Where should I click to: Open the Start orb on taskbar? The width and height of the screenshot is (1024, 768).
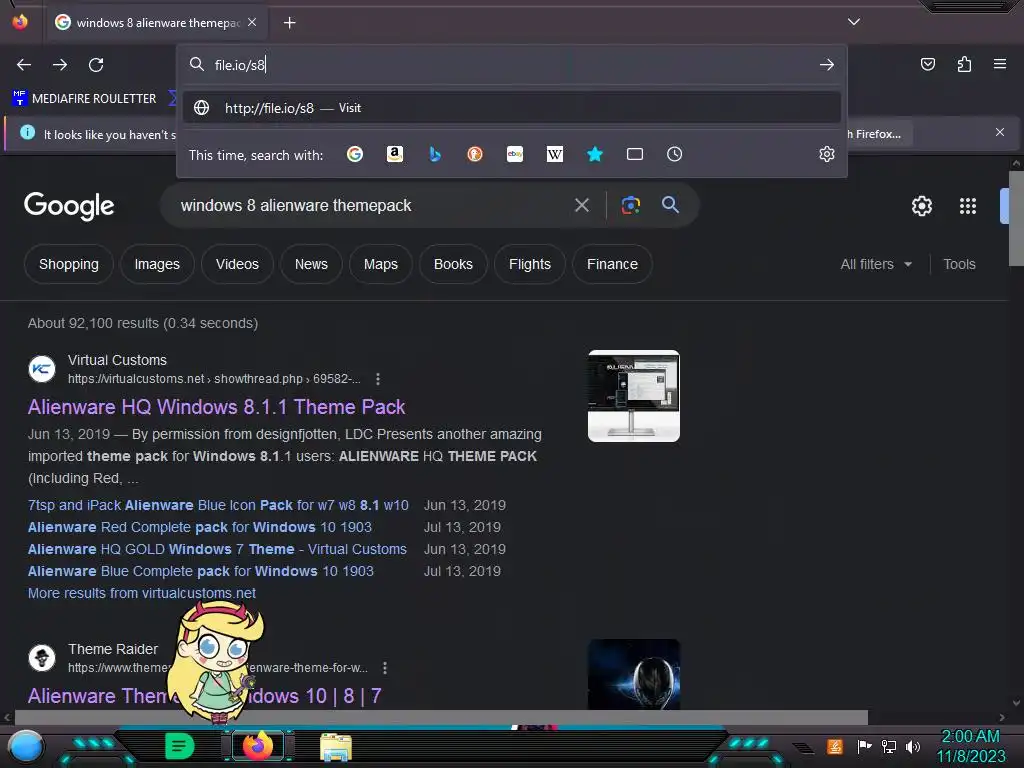[x=26, y=747]
